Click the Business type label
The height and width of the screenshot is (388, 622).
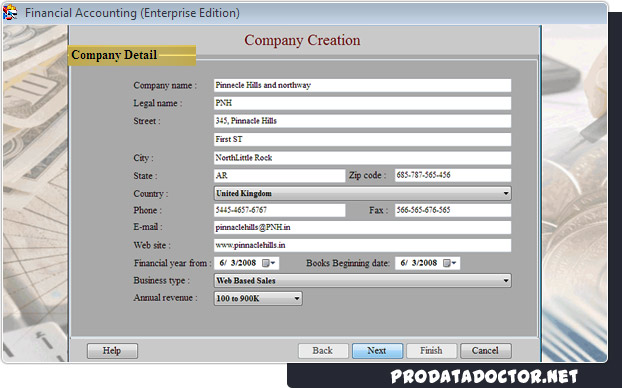161,280
